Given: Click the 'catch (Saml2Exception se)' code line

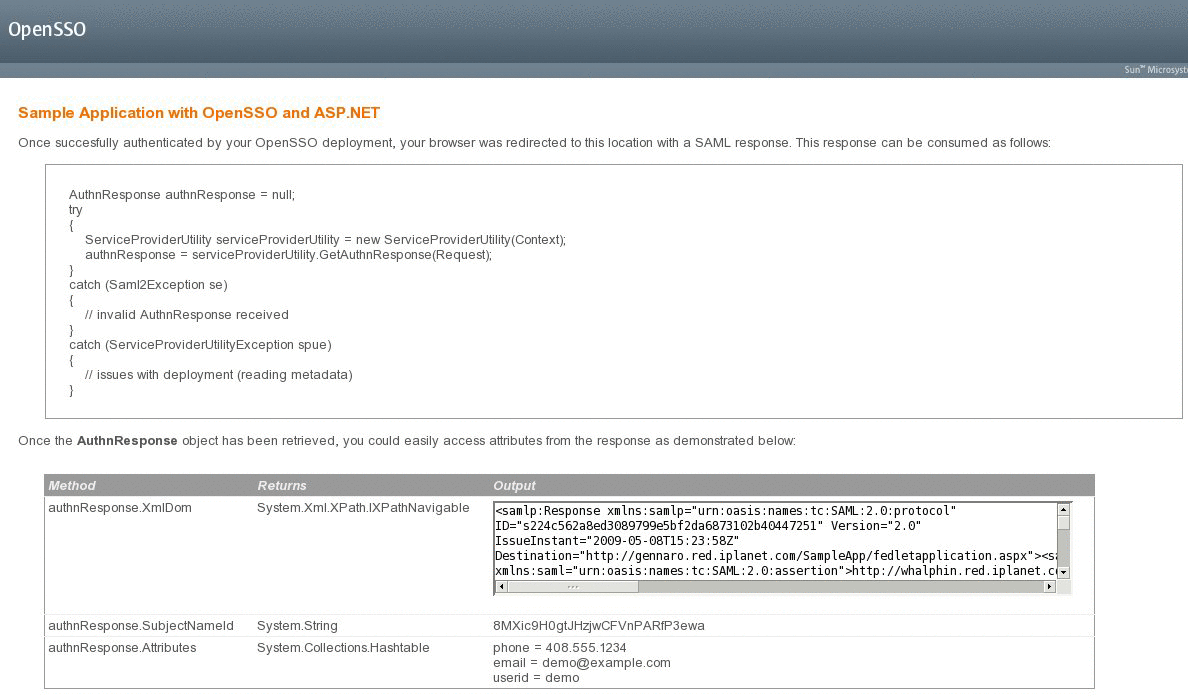Looking at the screenshot, I should [148, 285].
